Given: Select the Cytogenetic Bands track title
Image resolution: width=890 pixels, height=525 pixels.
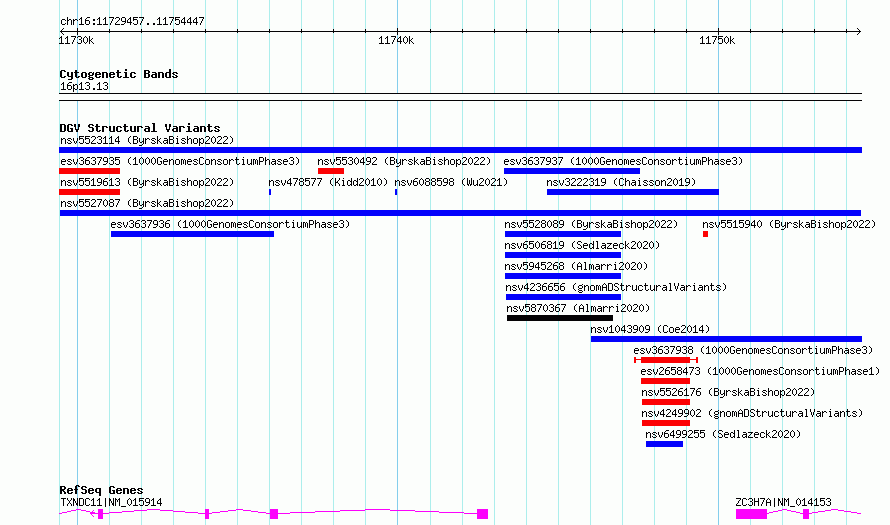Looking at the screenshot, I should point(119,74).
